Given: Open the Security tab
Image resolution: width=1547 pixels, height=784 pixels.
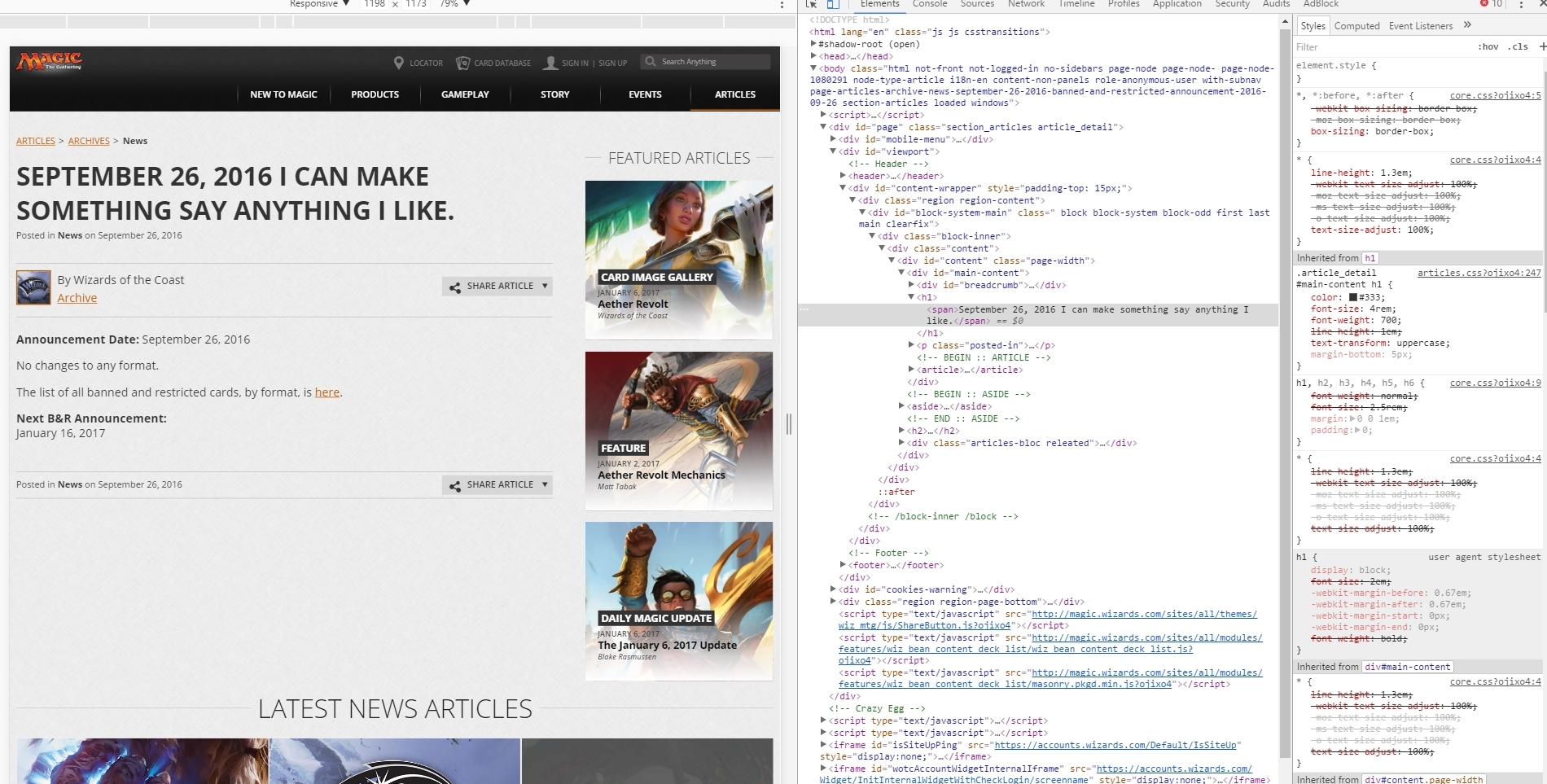Looking at the screenshot, I should click(1232, 4).
